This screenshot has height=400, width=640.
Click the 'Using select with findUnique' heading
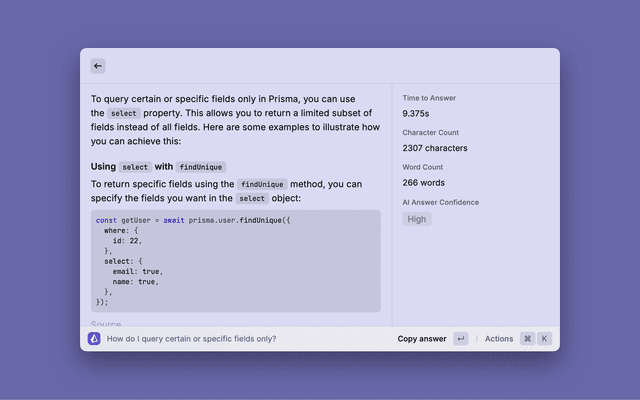pos(159,166)
